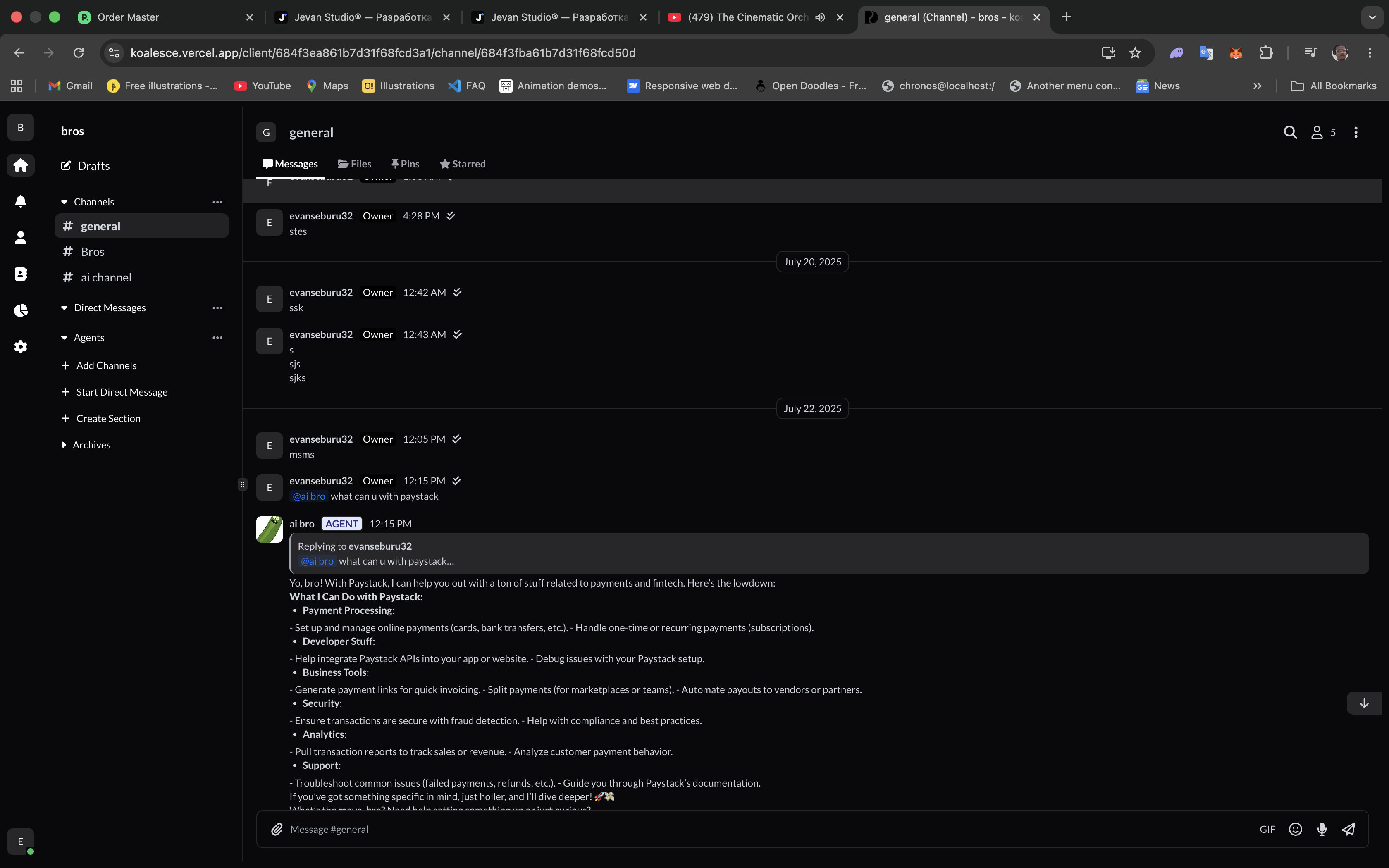This screenshot has height=868, width=1389.
Task: Open Chrome profile avatar
Action: click(x=1340, y=53)
